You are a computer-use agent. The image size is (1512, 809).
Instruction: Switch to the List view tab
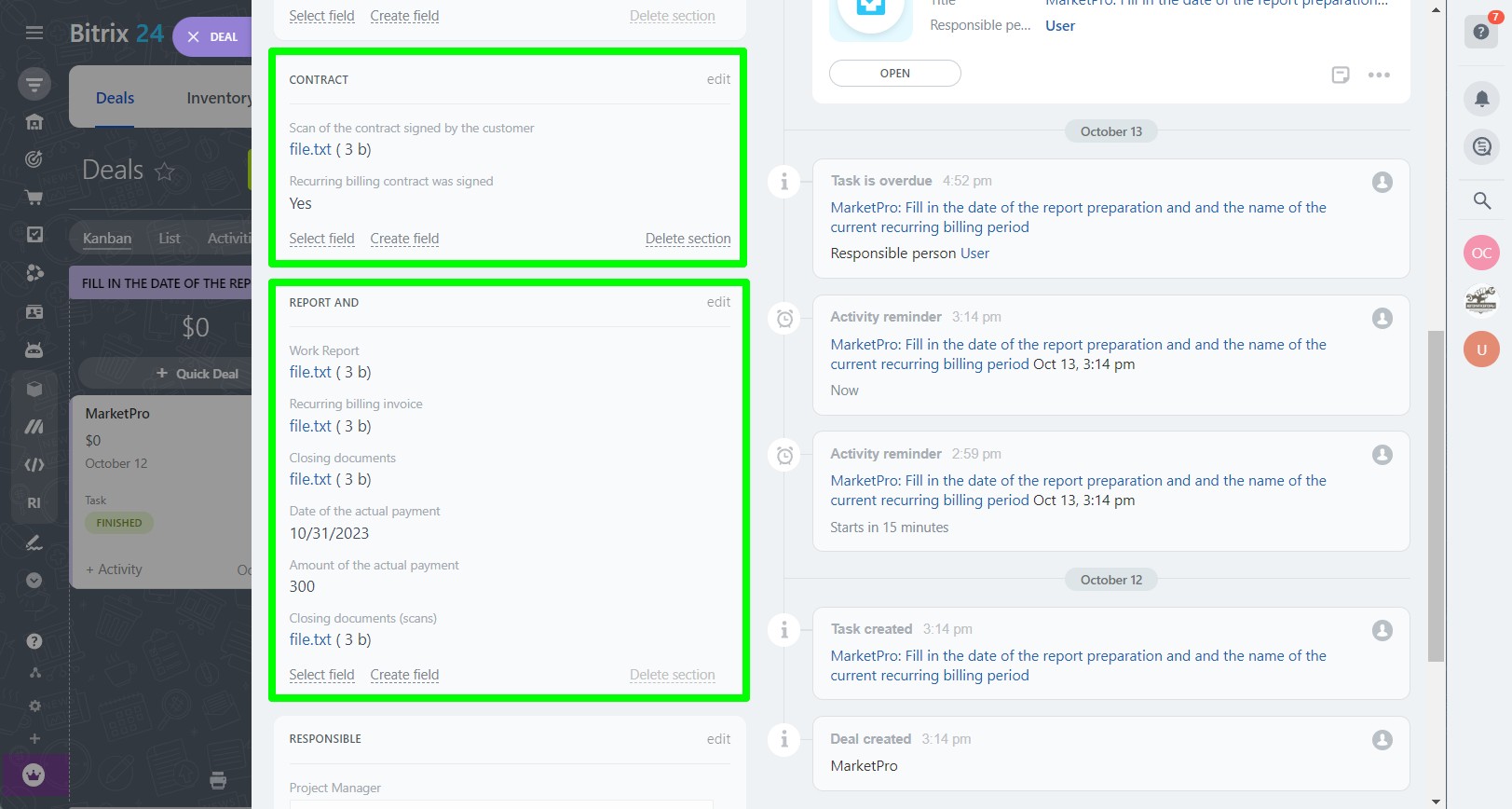click(x=169, y=239)
